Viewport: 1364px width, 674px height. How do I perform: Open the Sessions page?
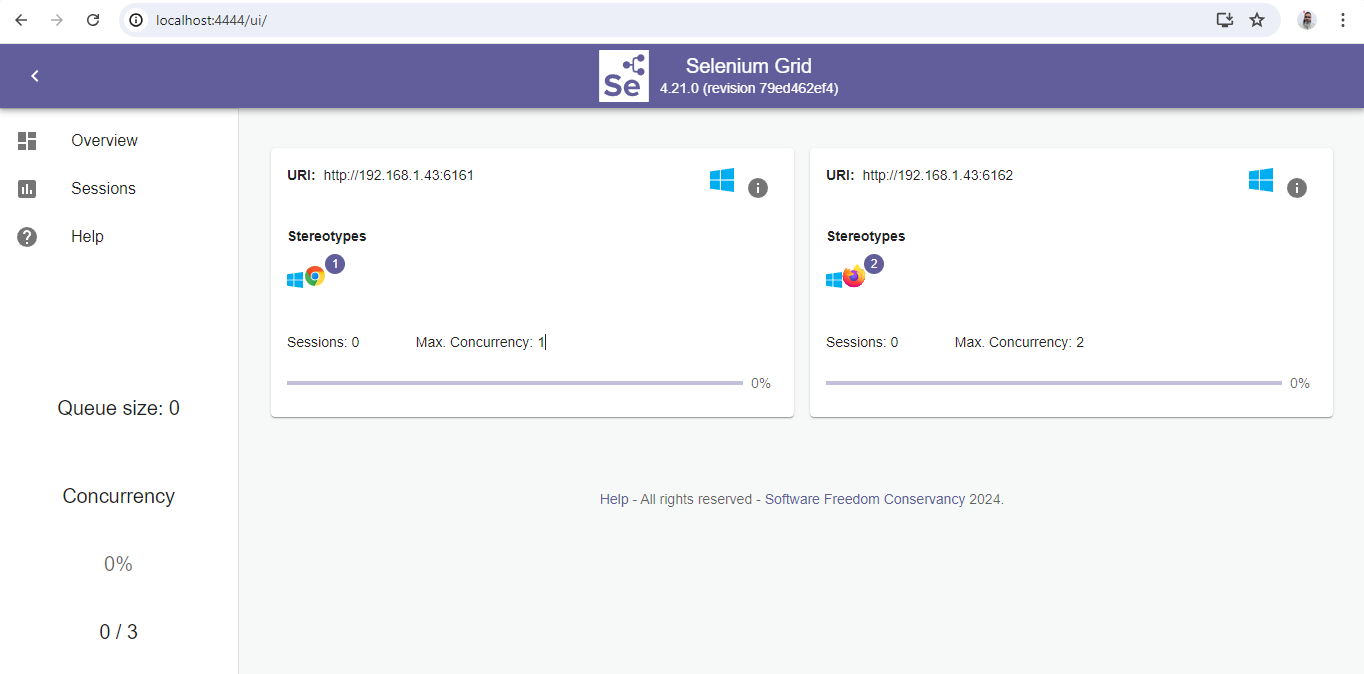pos(103,189)
